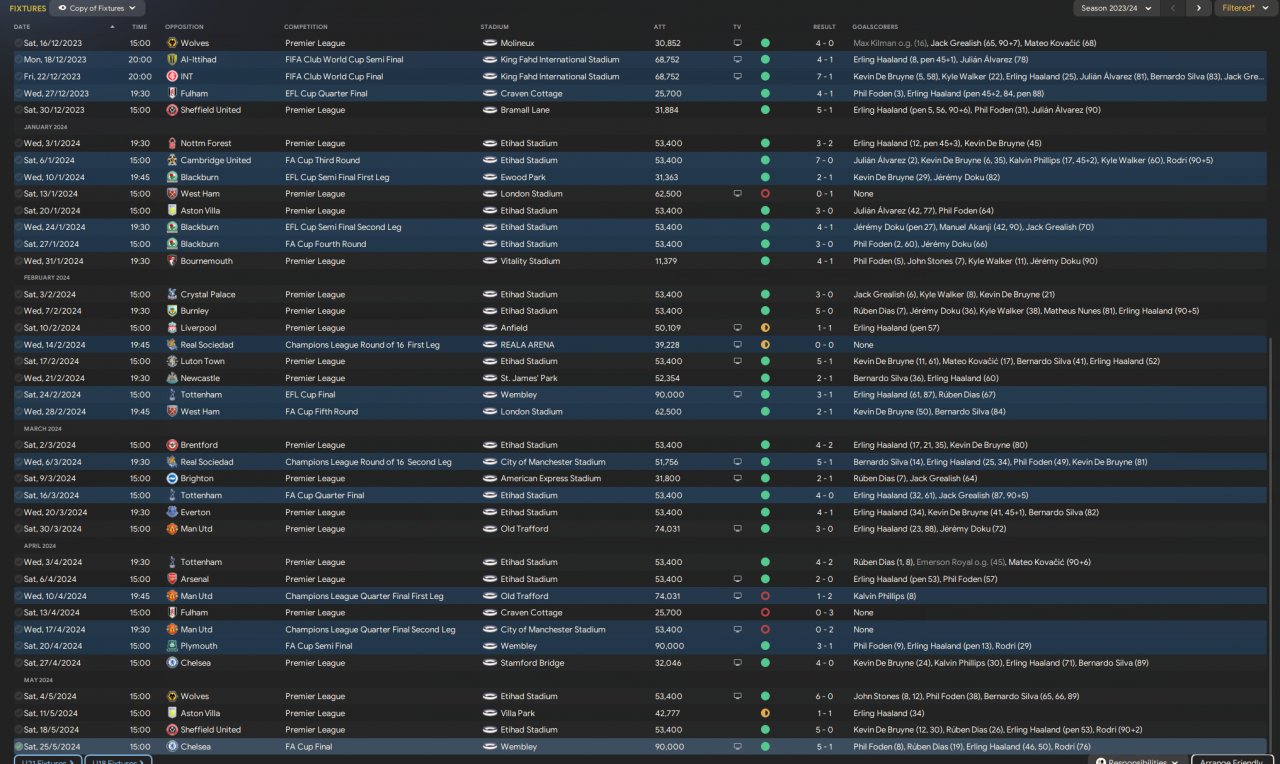Click the Aston Villa badge on 20/1/2024

coord(172,211)
